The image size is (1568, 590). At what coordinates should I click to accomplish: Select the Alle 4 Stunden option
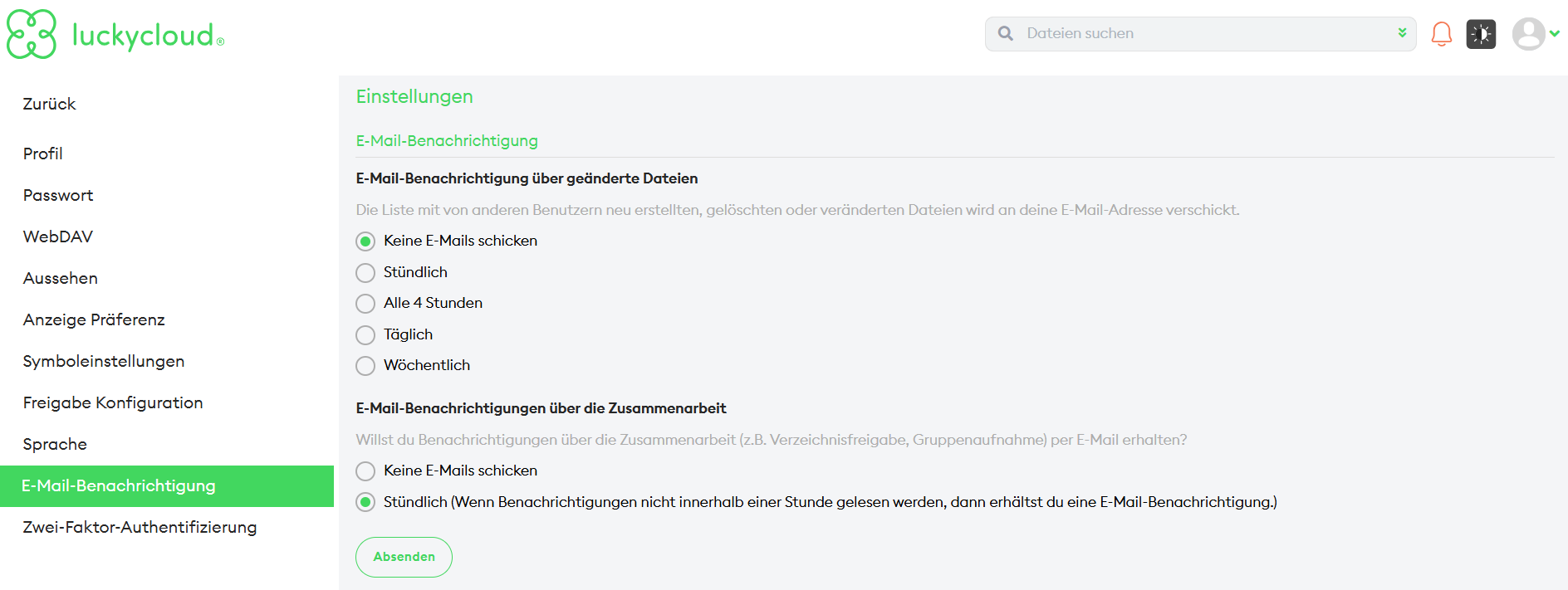pos(365,304)
